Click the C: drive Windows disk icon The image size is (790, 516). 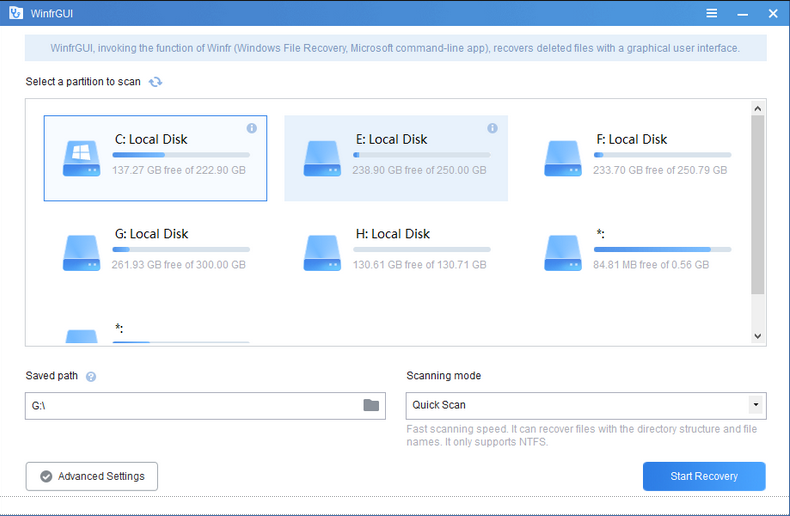click(x=81, y=158)
